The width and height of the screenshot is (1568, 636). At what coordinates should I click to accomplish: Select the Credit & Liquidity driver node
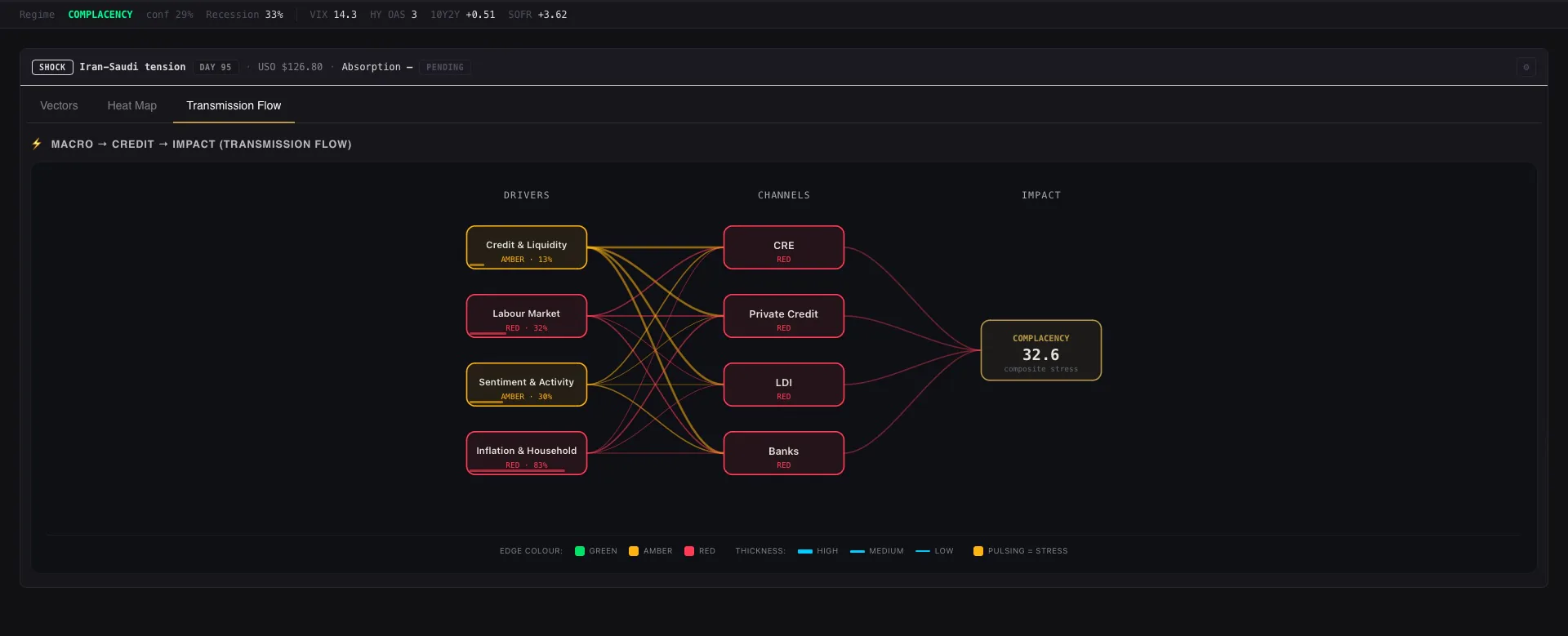(527, 247)
